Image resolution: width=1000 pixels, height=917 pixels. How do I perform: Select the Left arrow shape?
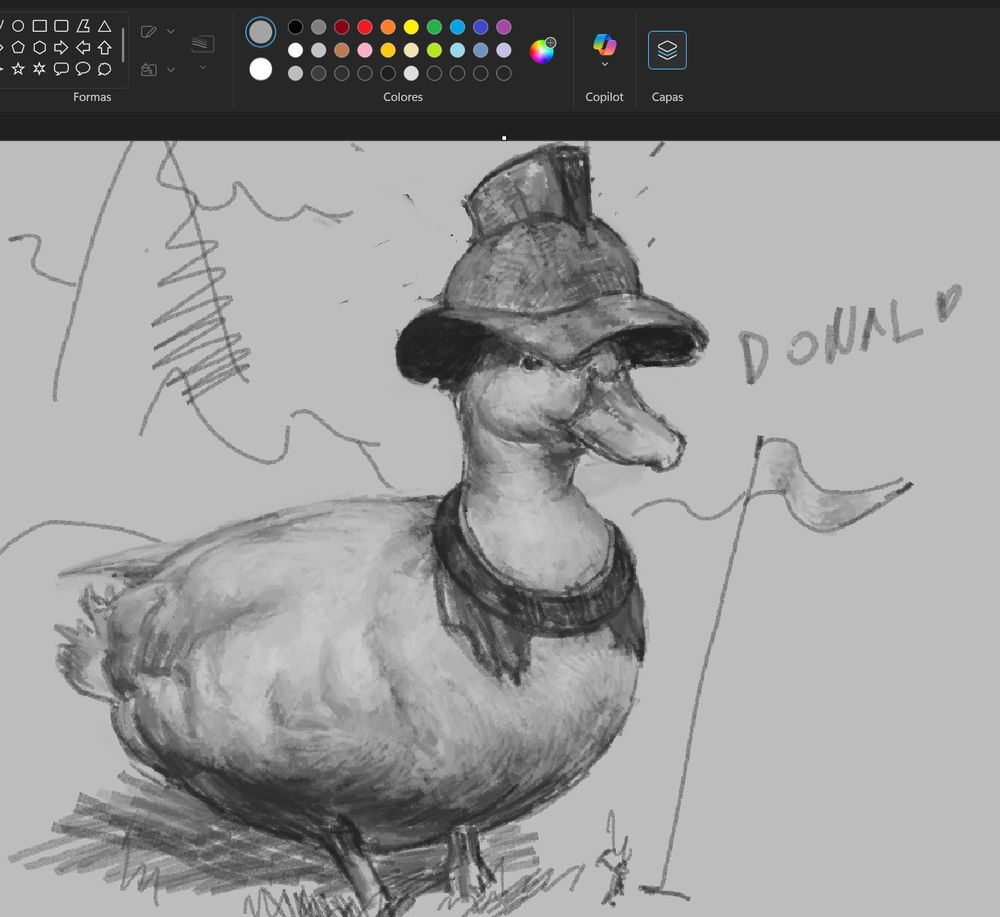click(83, 47)
